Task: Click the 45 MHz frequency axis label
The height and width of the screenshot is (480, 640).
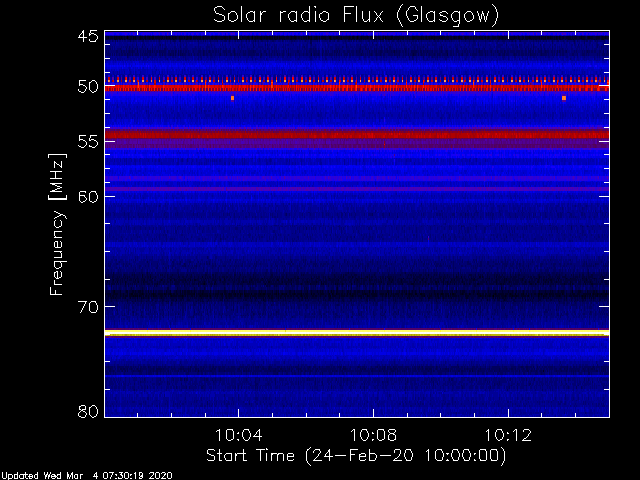Action: point(88,36)
